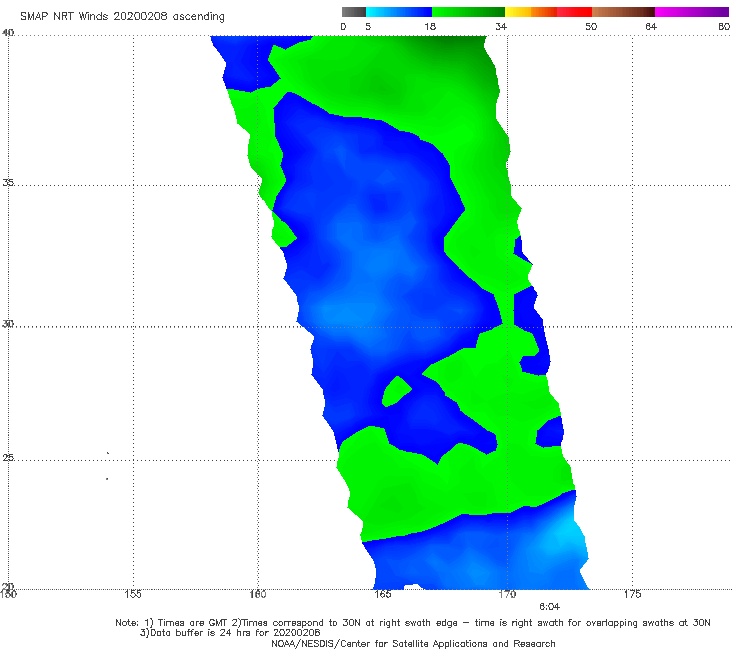Click the longitude label '165'

(x=382, y=594)
